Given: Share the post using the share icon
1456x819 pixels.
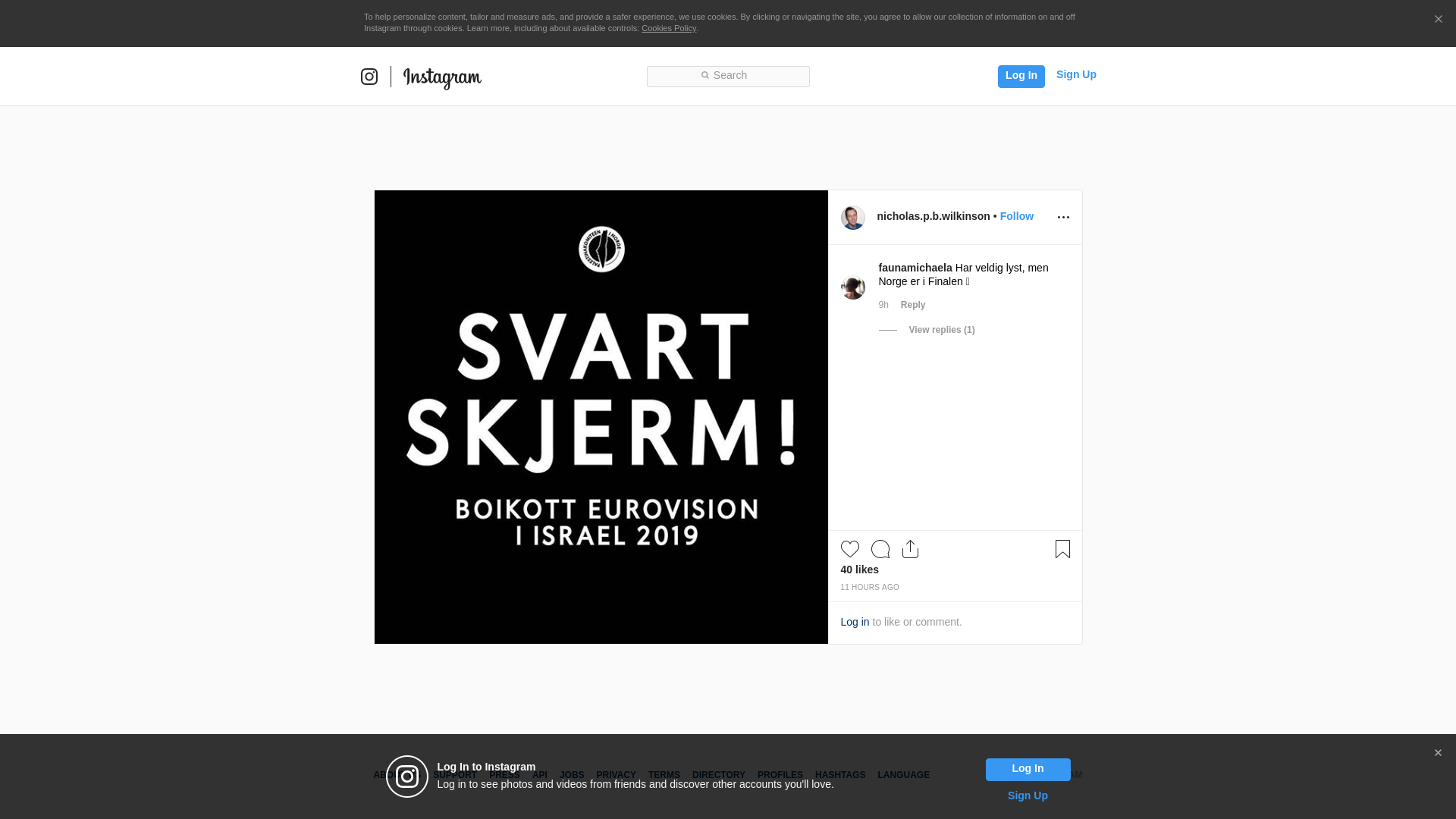Looking at the screenshot, I should 911,549.
